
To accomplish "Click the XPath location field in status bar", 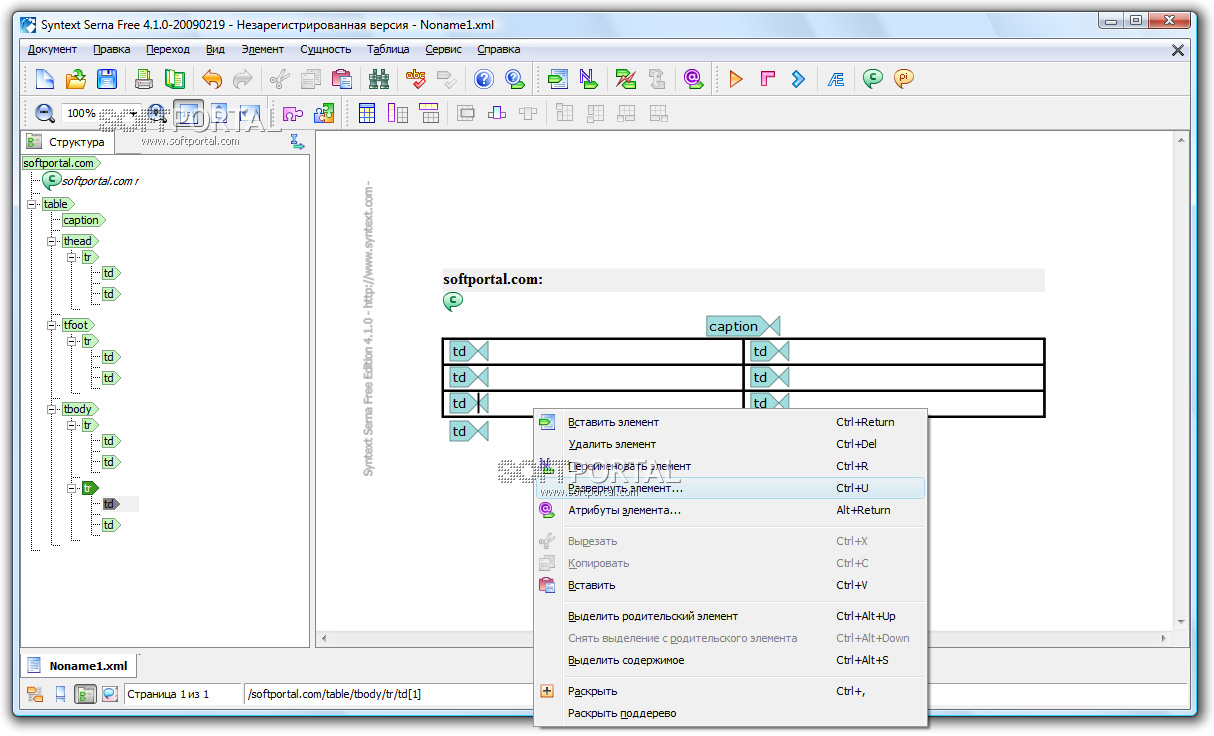I will pyautogui.click(x=390, y=694).
